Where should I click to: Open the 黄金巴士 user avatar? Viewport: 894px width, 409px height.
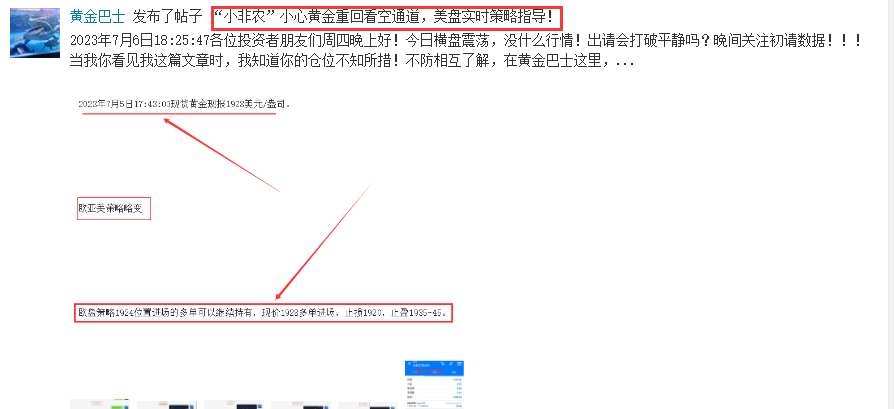coord(35,33)
